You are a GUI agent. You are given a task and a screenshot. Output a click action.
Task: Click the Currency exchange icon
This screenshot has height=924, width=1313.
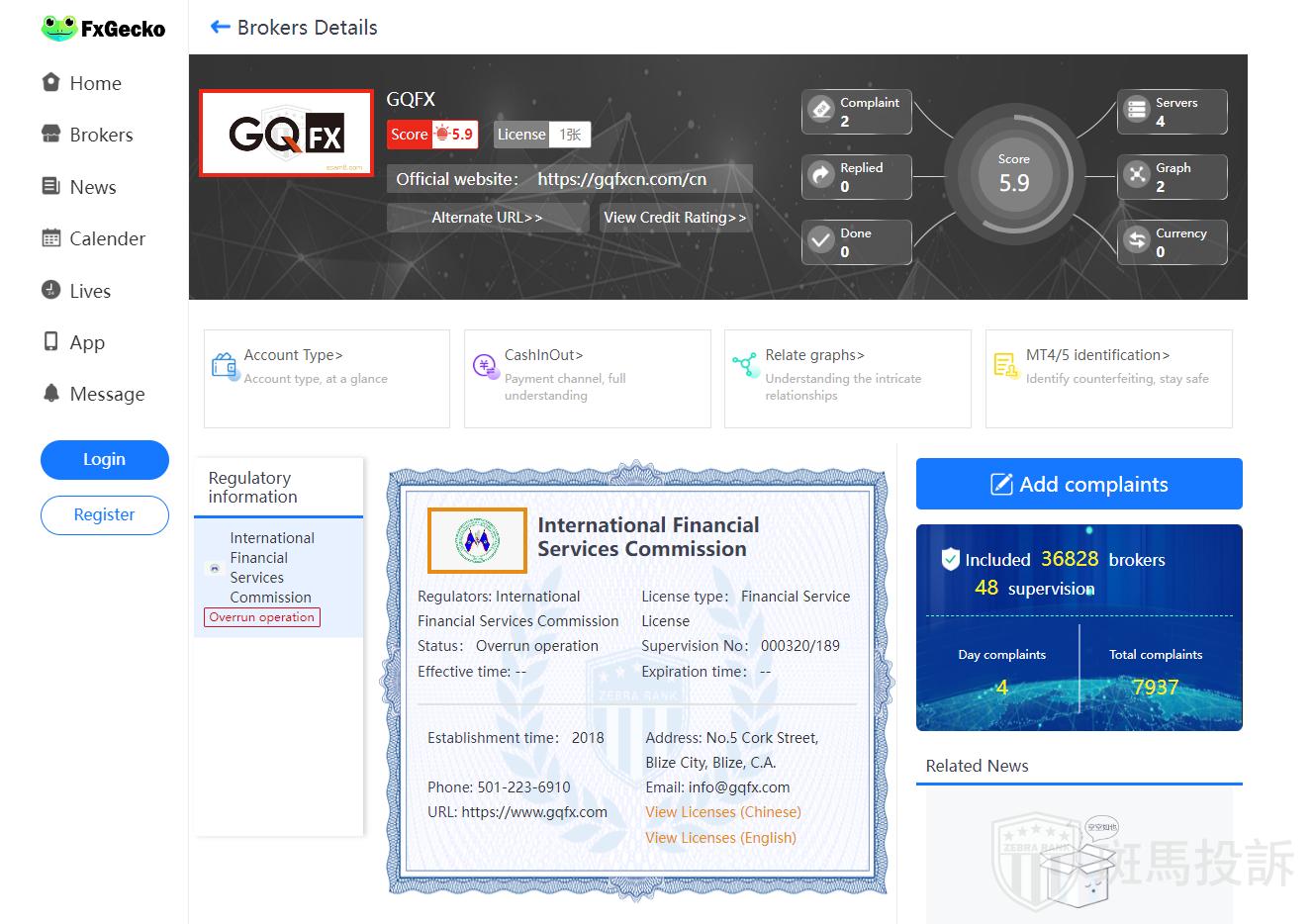[1137, 240]
